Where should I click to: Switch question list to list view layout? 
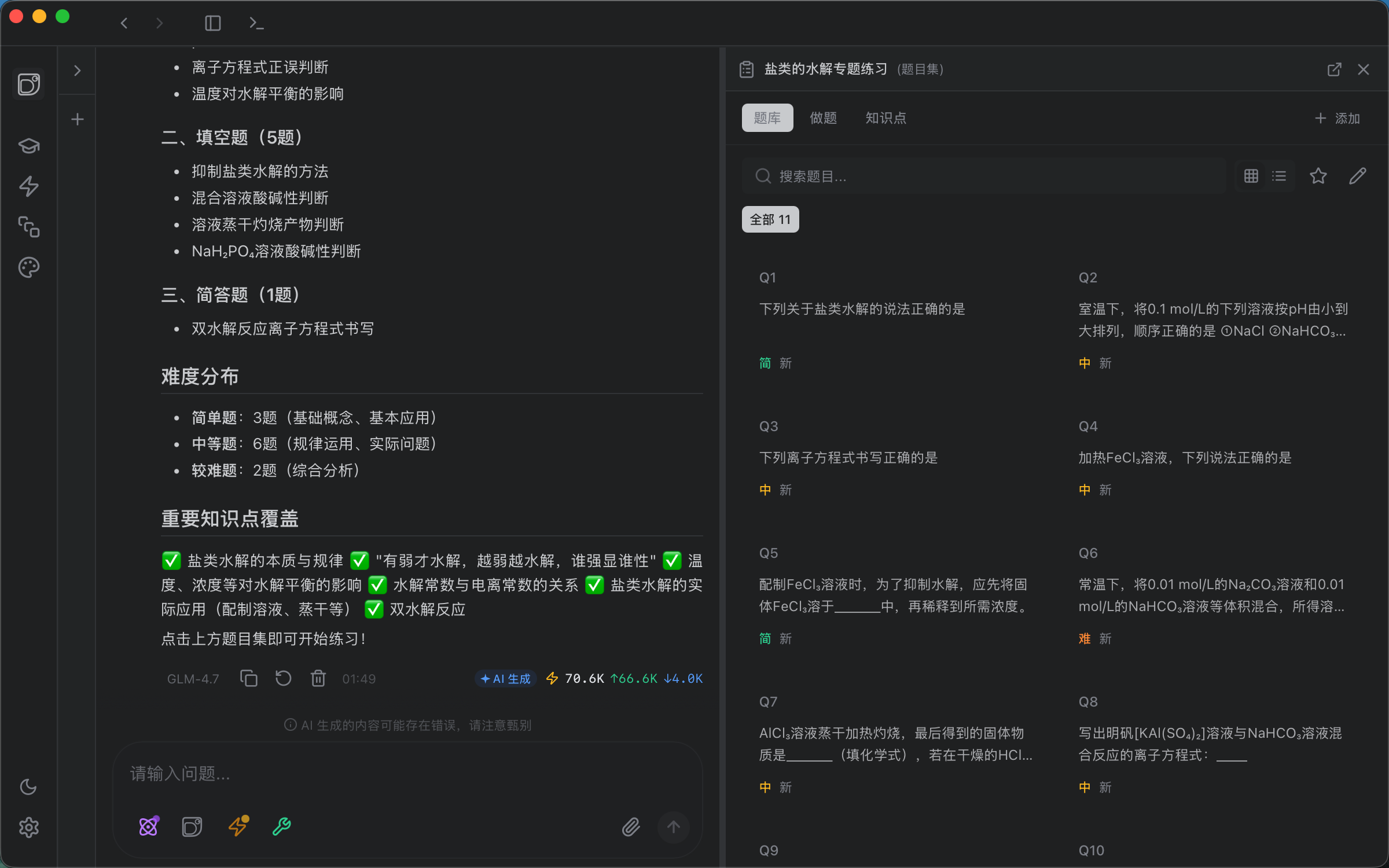[x=1280, y=175]
